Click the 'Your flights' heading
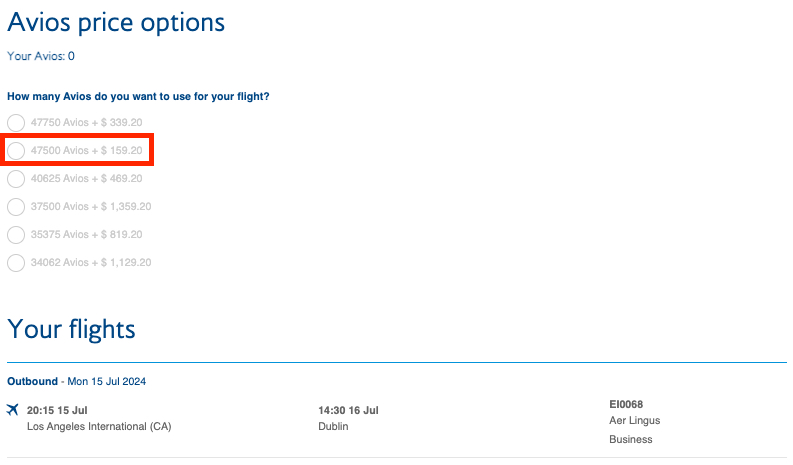Image resolution: width=793 pixels, height=465 pixels. pos(71,328)
